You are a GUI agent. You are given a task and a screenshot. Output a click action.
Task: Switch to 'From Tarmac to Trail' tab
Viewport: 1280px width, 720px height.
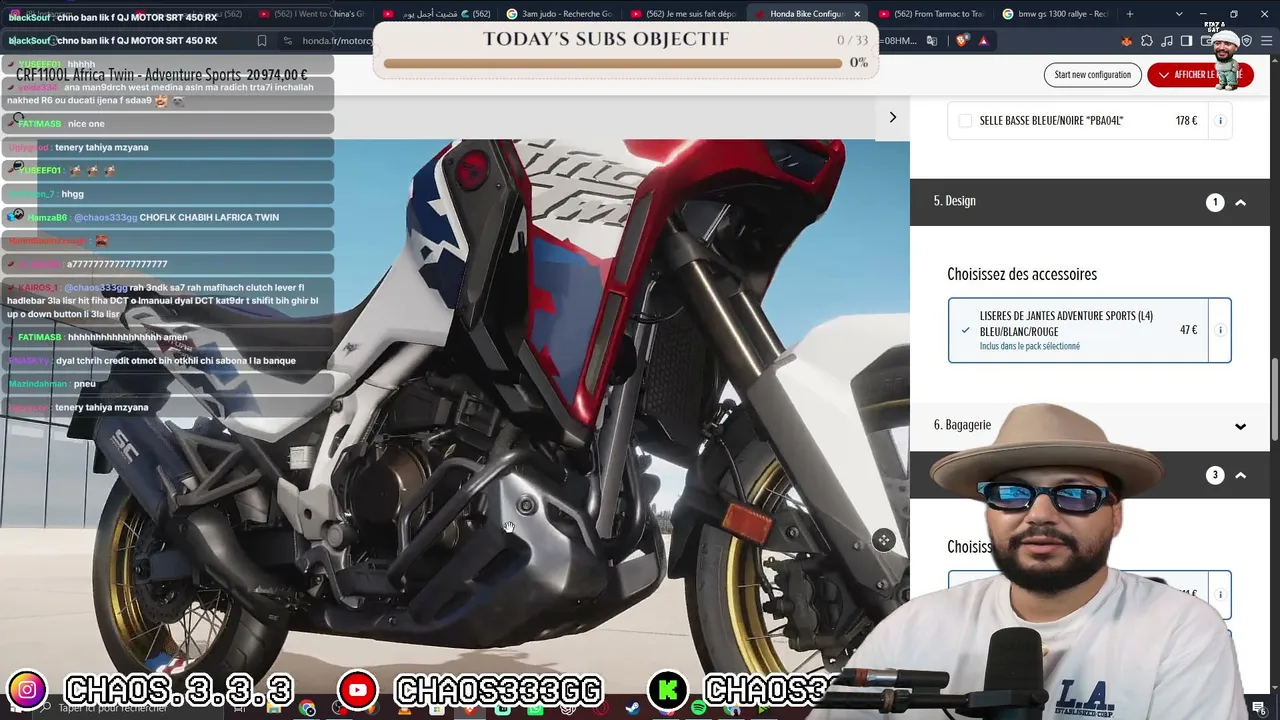pos(932,14)
